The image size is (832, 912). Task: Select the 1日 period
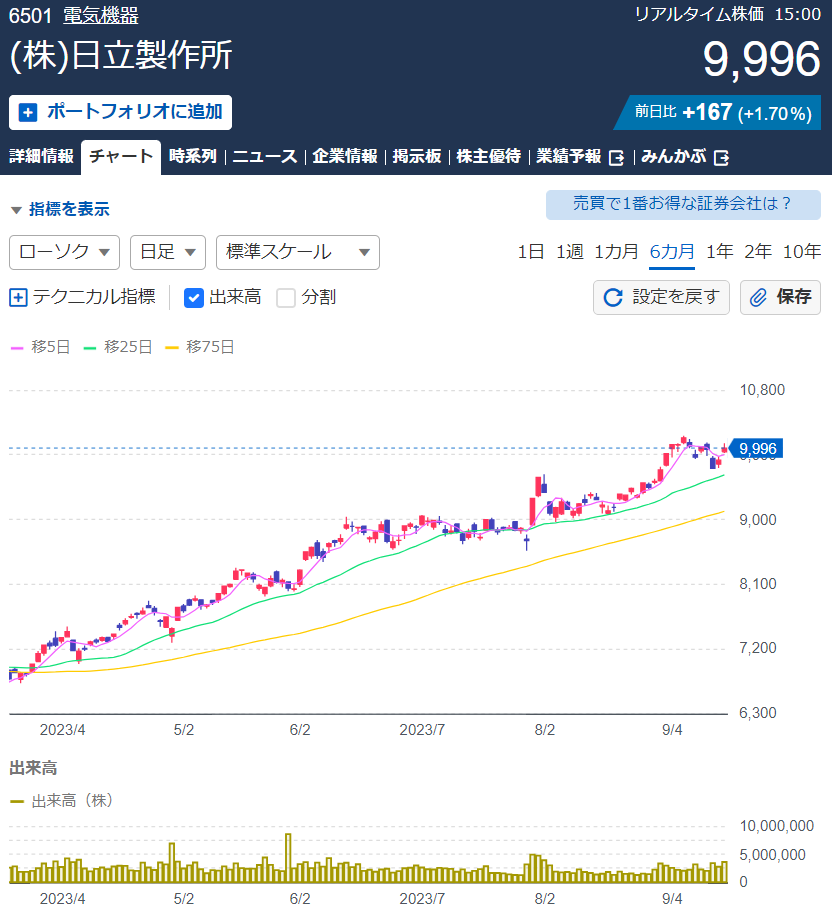531,252
